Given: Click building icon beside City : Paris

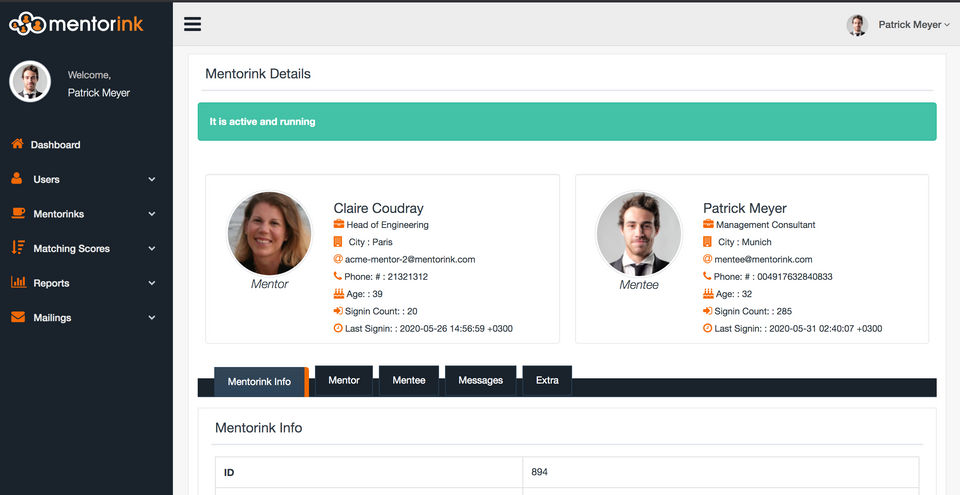Looking at the screenshot, I should tap(338, 241).
